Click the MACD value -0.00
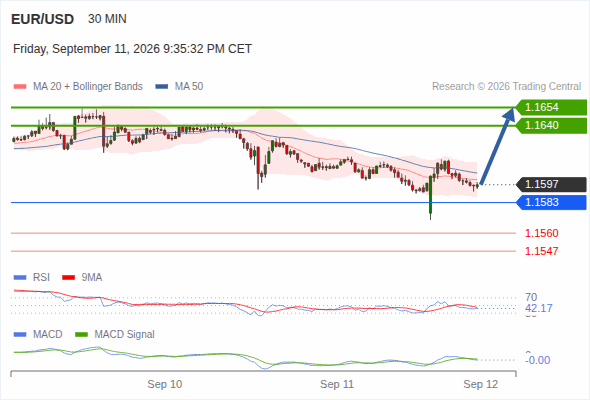The width and height of the screenshot is (590, 400). (x=538, y=360)
